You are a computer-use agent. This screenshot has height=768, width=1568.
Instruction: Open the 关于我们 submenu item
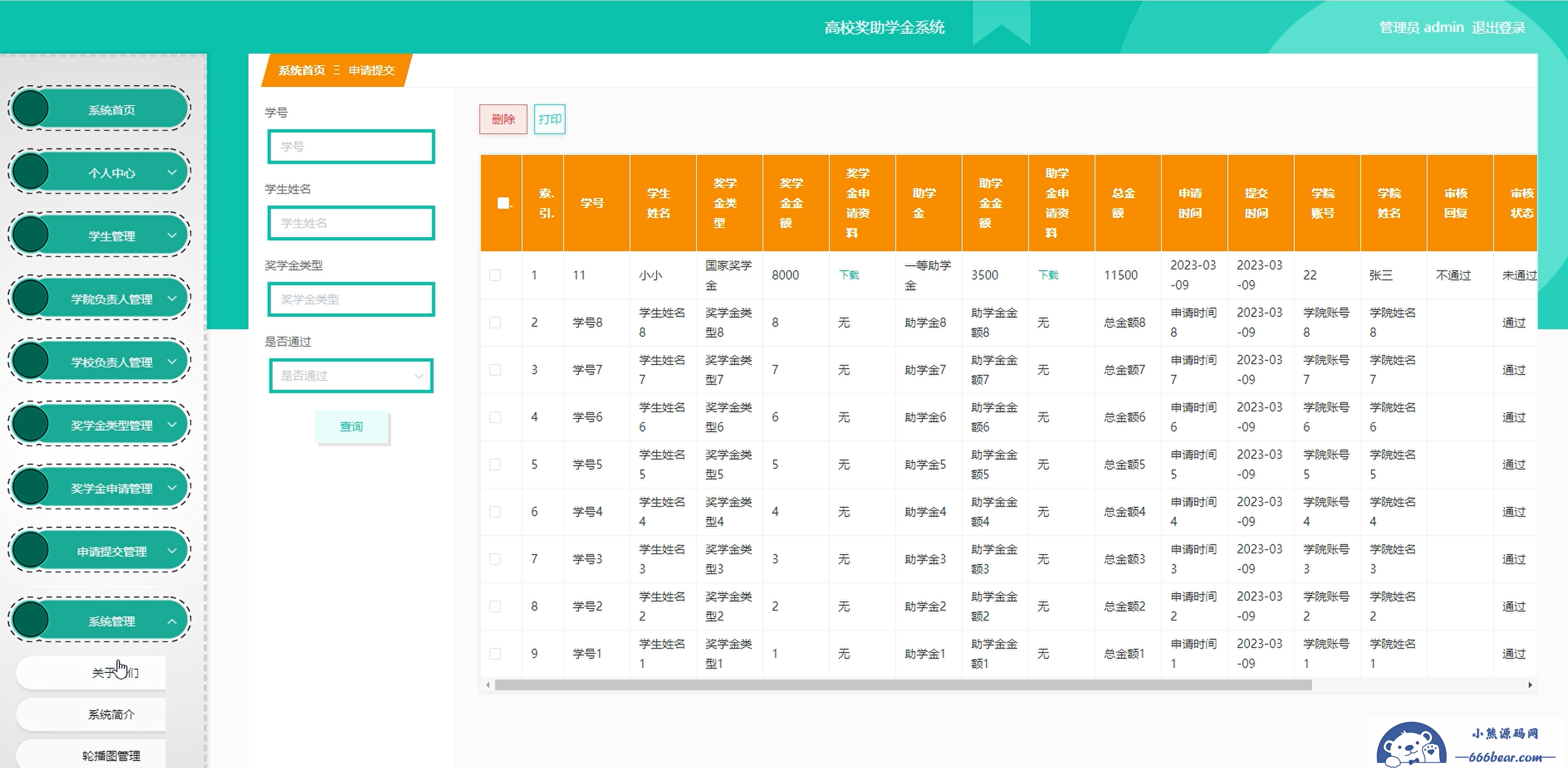(91, 672)
